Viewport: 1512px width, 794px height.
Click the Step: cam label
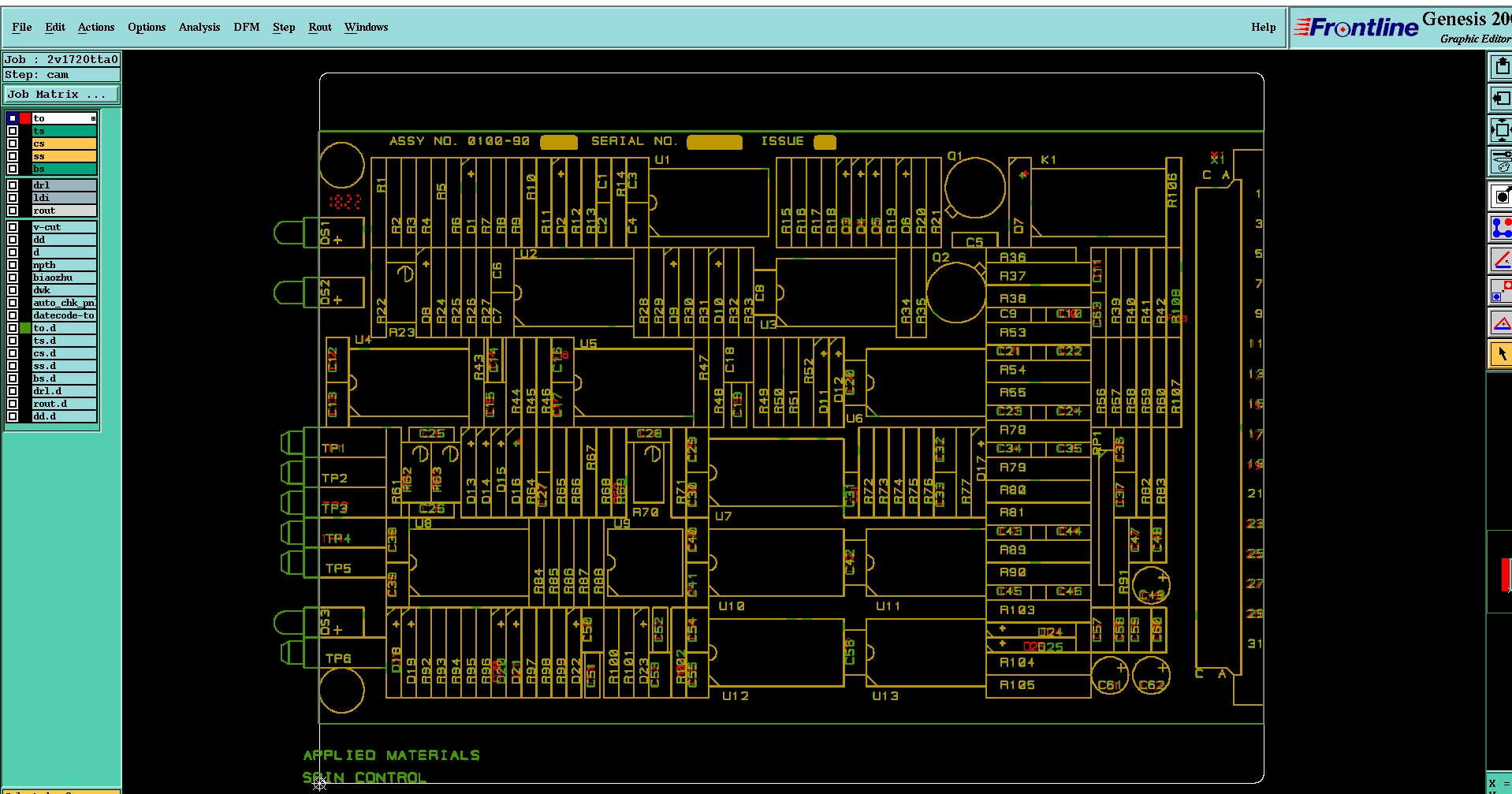click(61, 75)
